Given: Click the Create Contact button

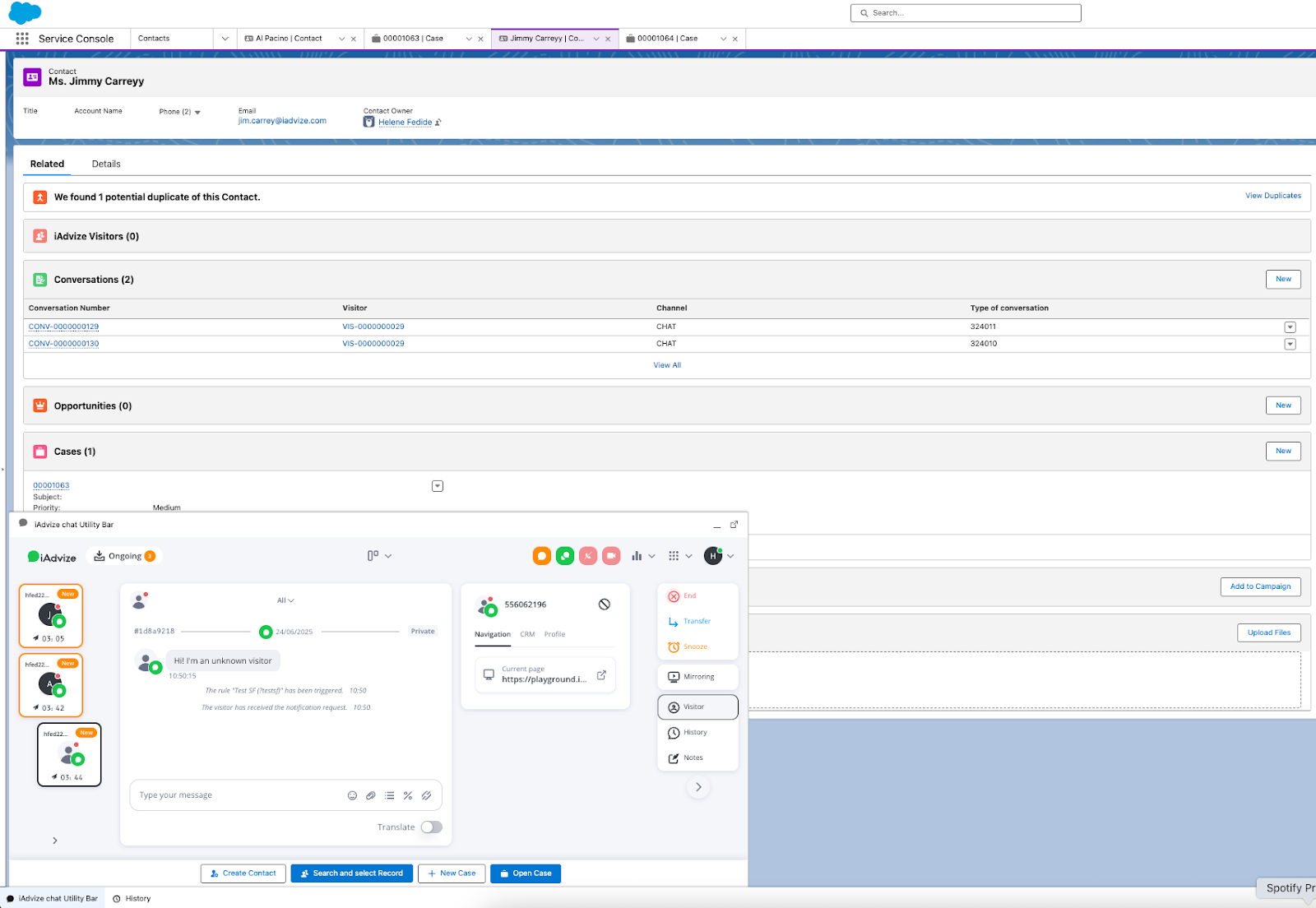Looking at the screenshot, I should [243, 873].
